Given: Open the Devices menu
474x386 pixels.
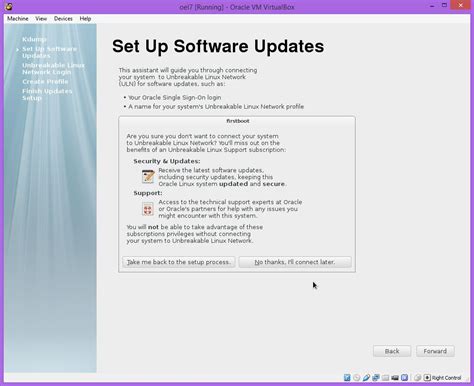Looking at the screenshot, I should pyautogui.click(x=63, y=19).
